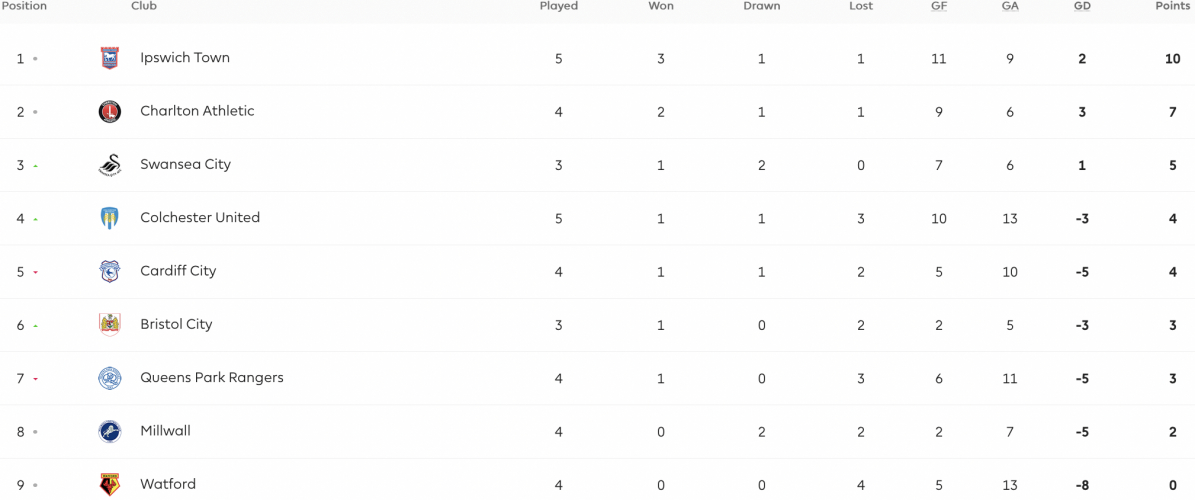Click the Ipswich Town club crest
The image size is (1195, 500).
point(110,59)
